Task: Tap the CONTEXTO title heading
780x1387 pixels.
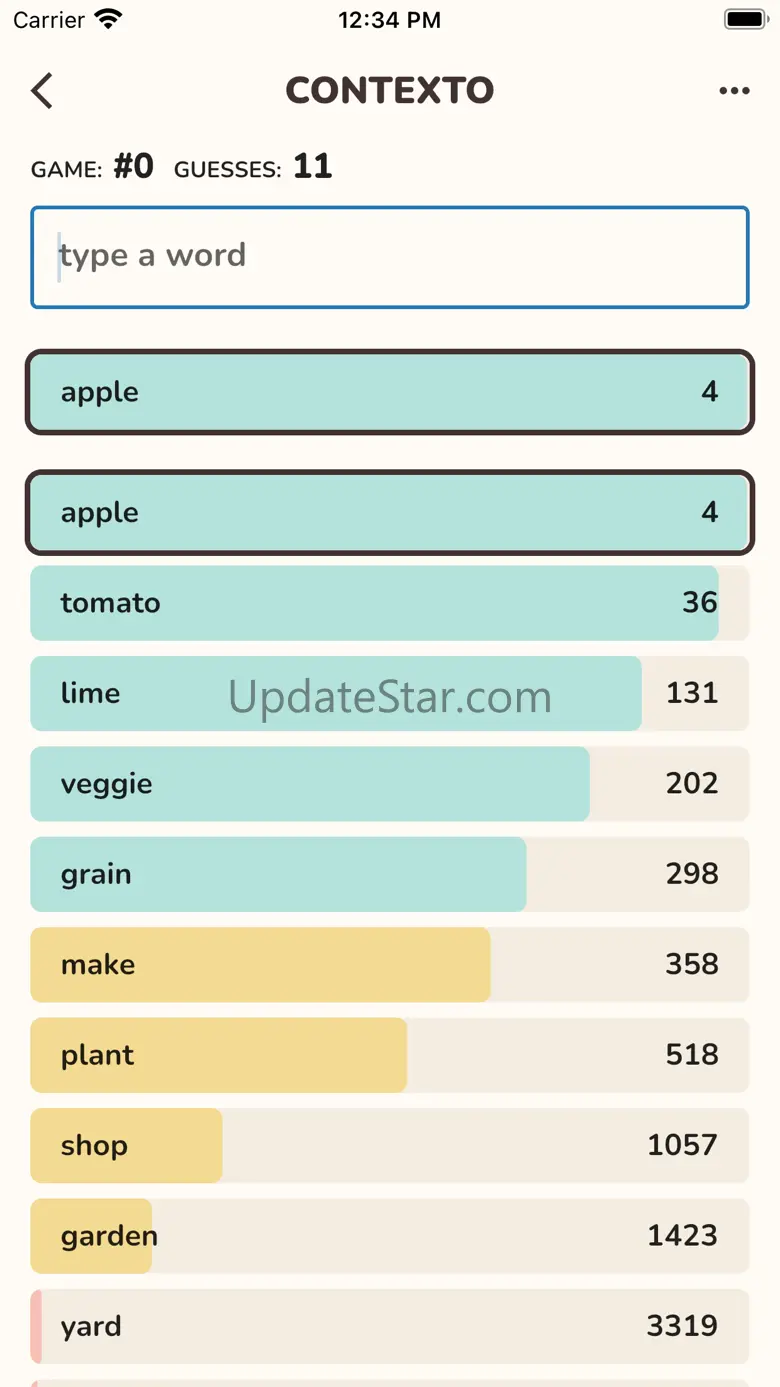Action: [x=390, y=91]
